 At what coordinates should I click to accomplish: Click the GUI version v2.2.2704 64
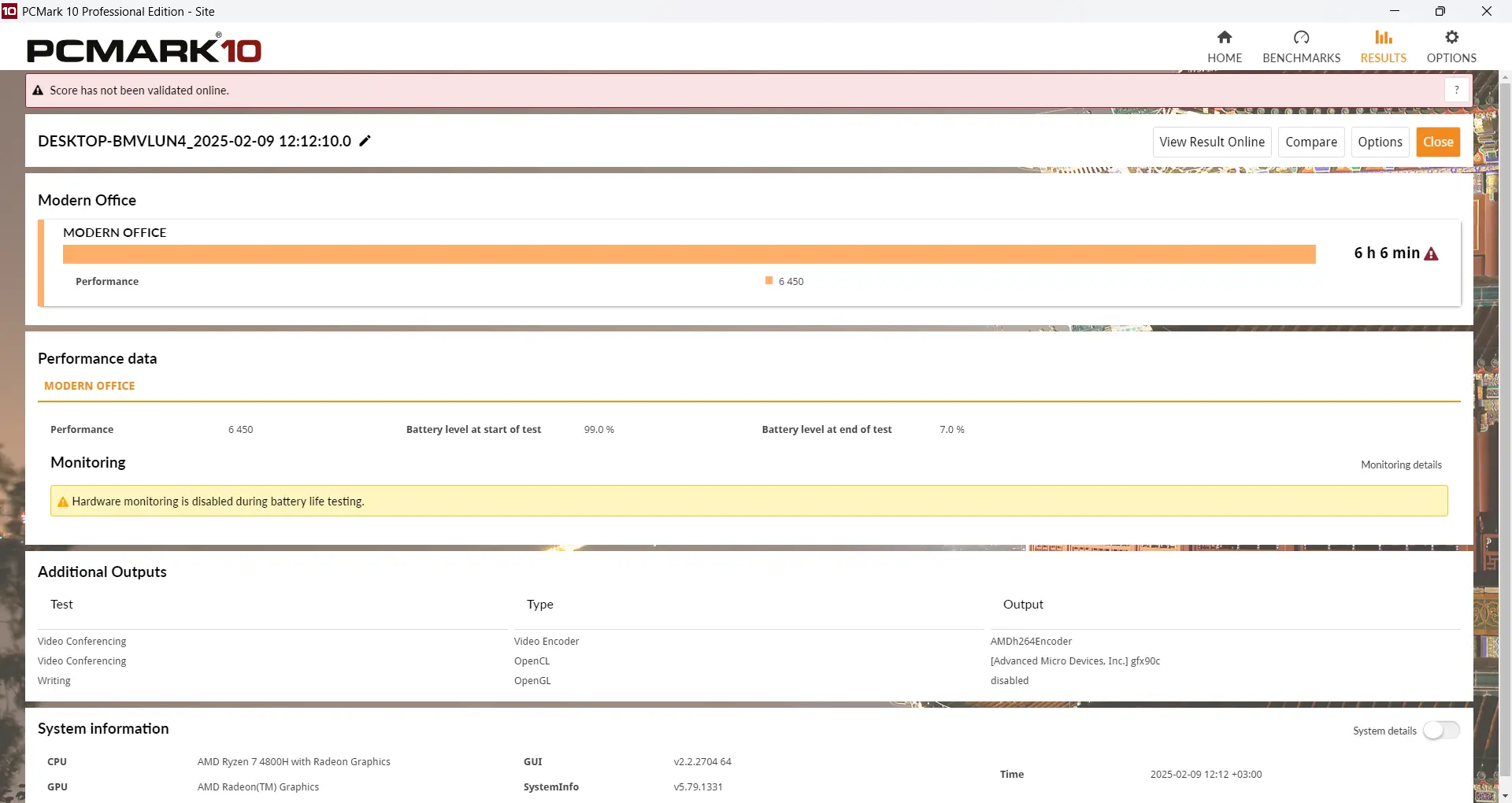pos(702,761)
